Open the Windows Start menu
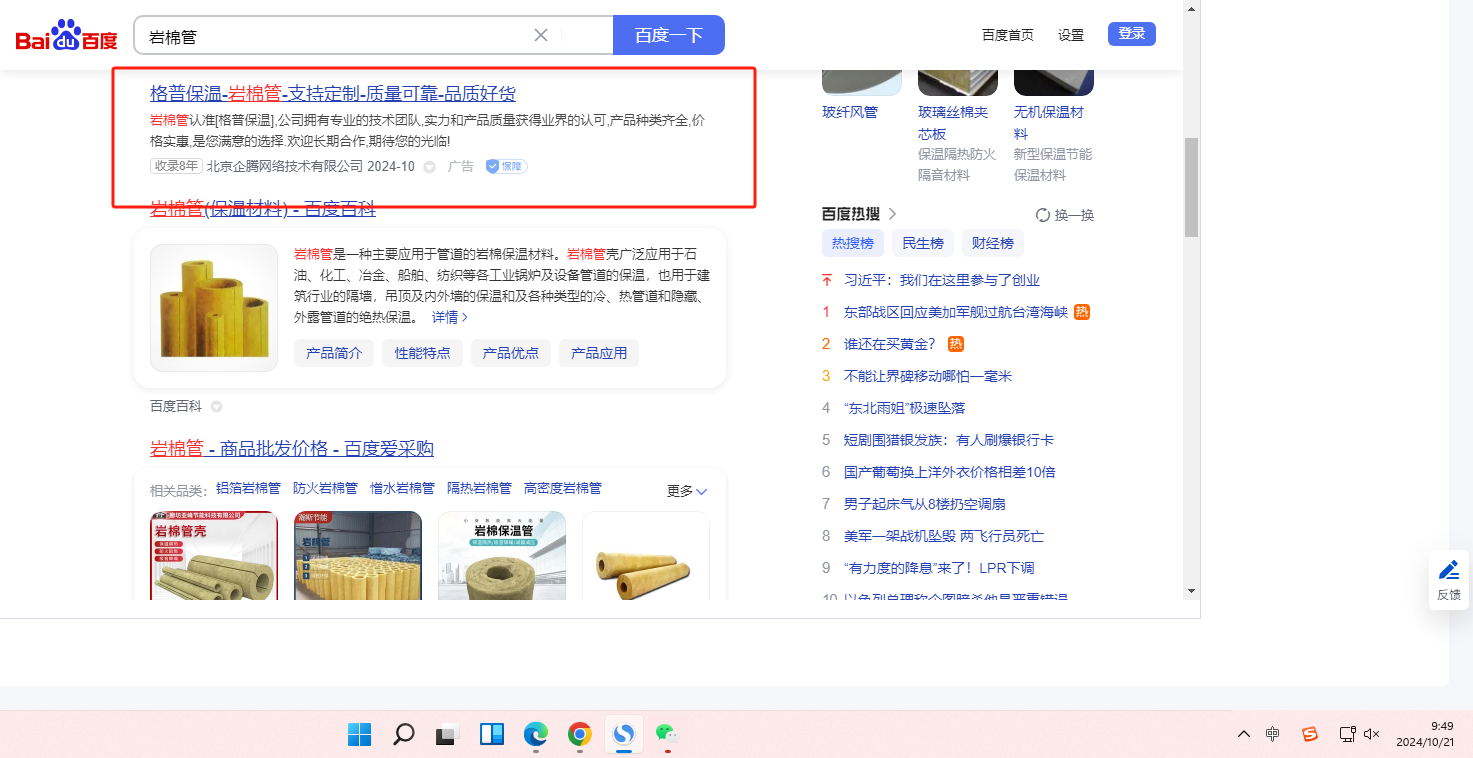The width and height of the screenshot is (1473, 758). pos(360,735)
